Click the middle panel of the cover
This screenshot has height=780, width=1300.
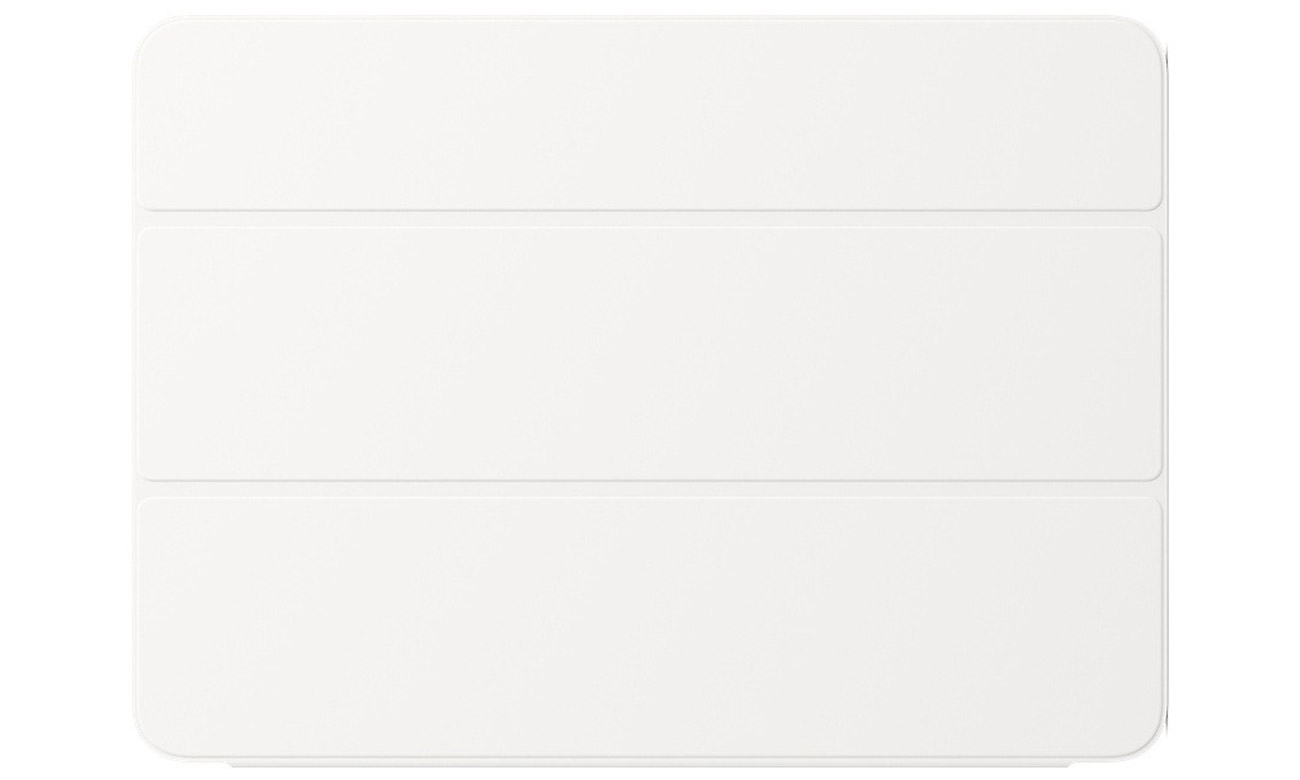649,352
